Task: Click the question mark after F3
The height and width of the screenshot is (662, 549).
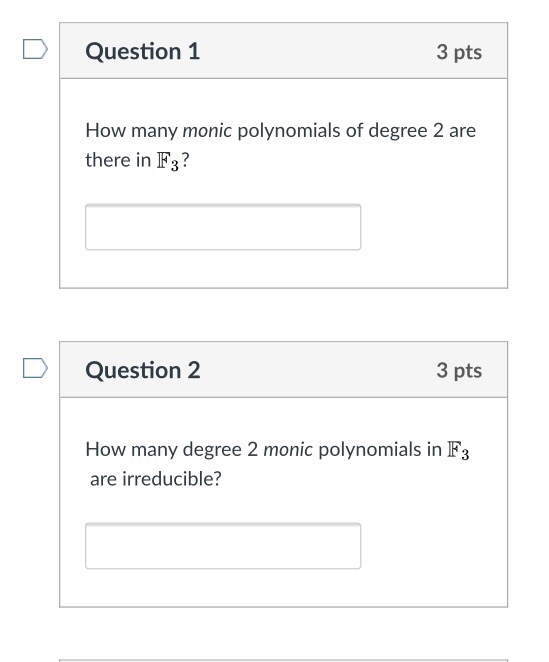Action: (185, 160)
